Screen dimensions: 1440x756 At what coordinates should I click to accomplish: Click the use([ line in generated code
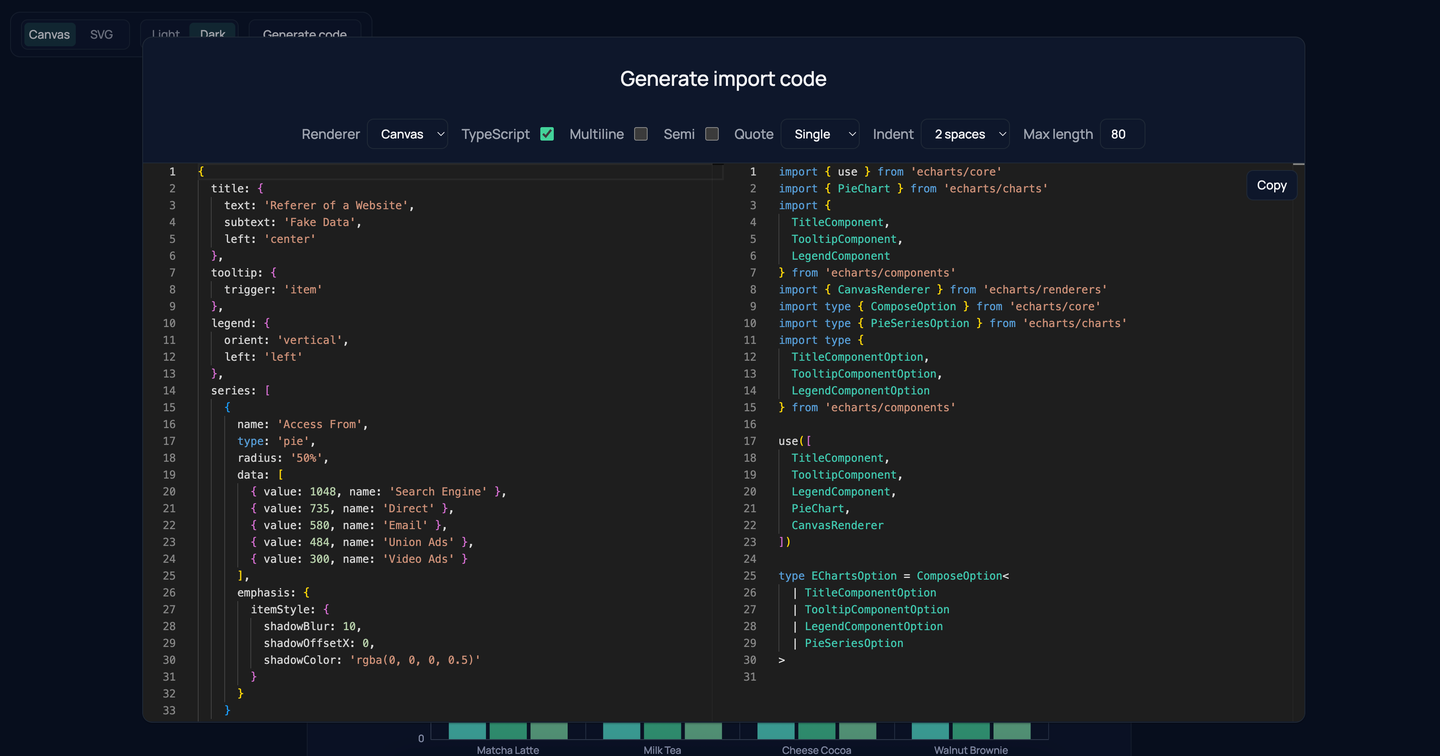798,440
